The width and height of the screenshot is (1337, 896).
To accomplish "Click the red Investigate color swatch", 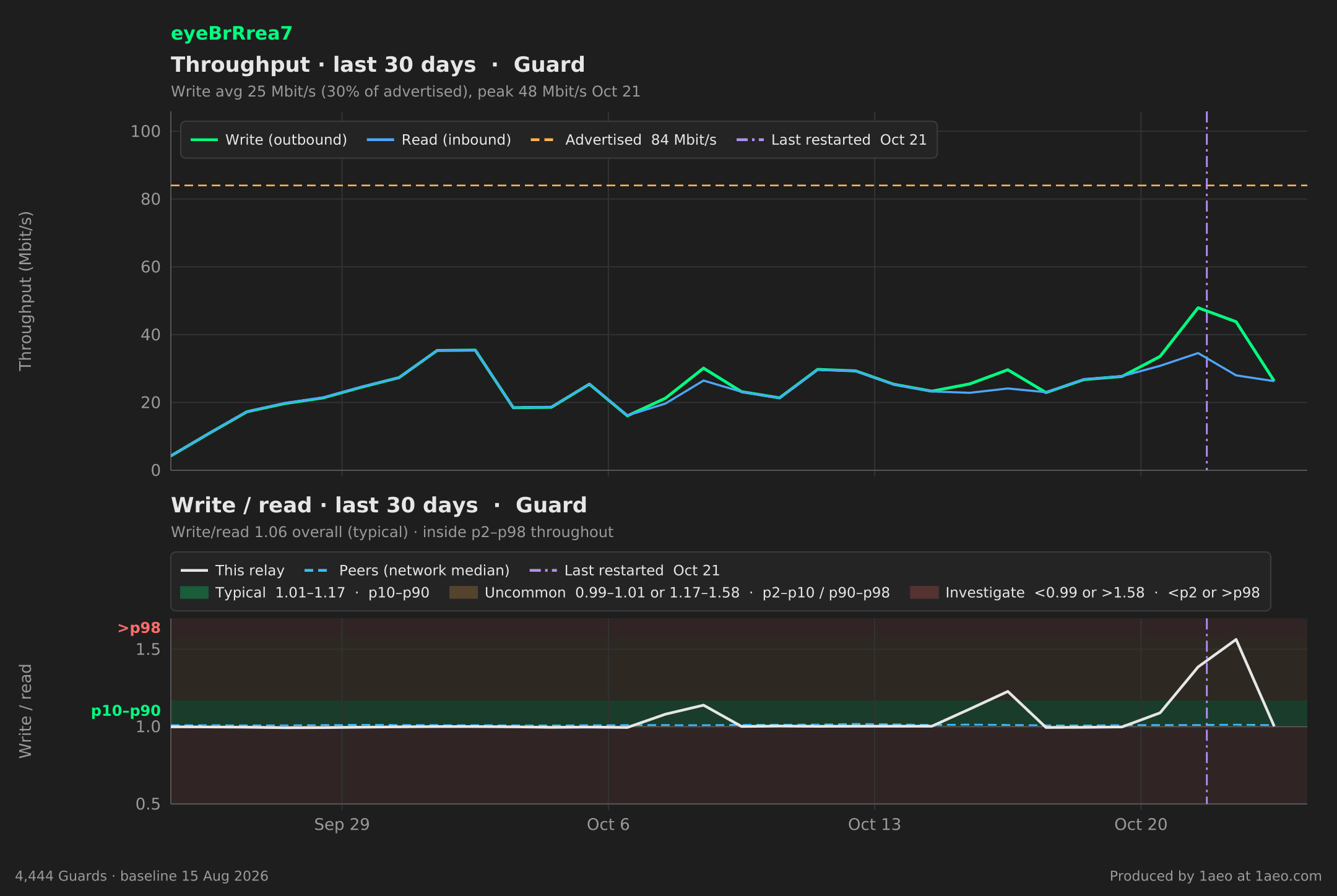I will tap(924, 593).
